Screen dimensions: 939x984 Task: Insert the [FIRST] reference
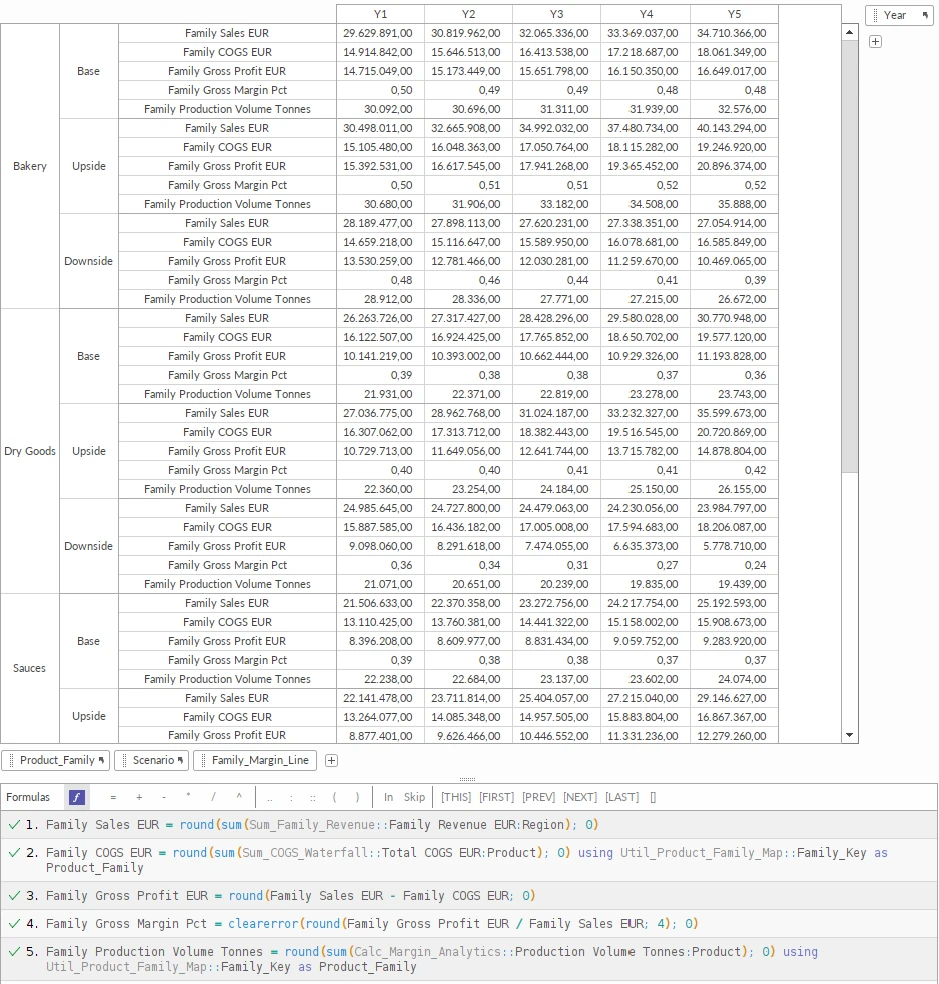496,797
